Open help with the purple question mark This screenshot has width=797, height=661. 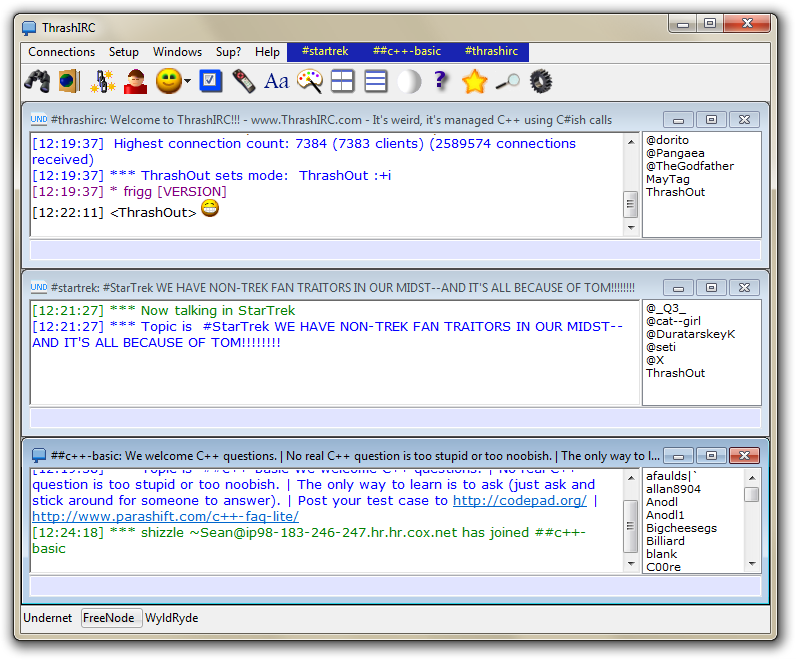pos(441,81)
